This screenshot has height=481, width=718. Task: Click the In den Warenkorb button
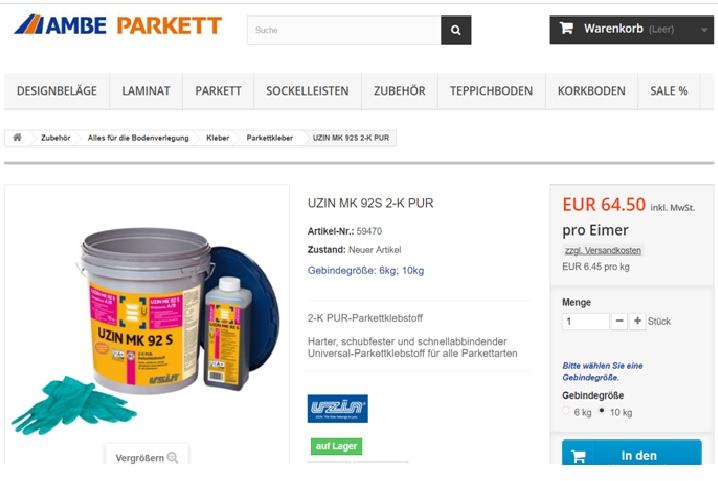click(631, 452)
